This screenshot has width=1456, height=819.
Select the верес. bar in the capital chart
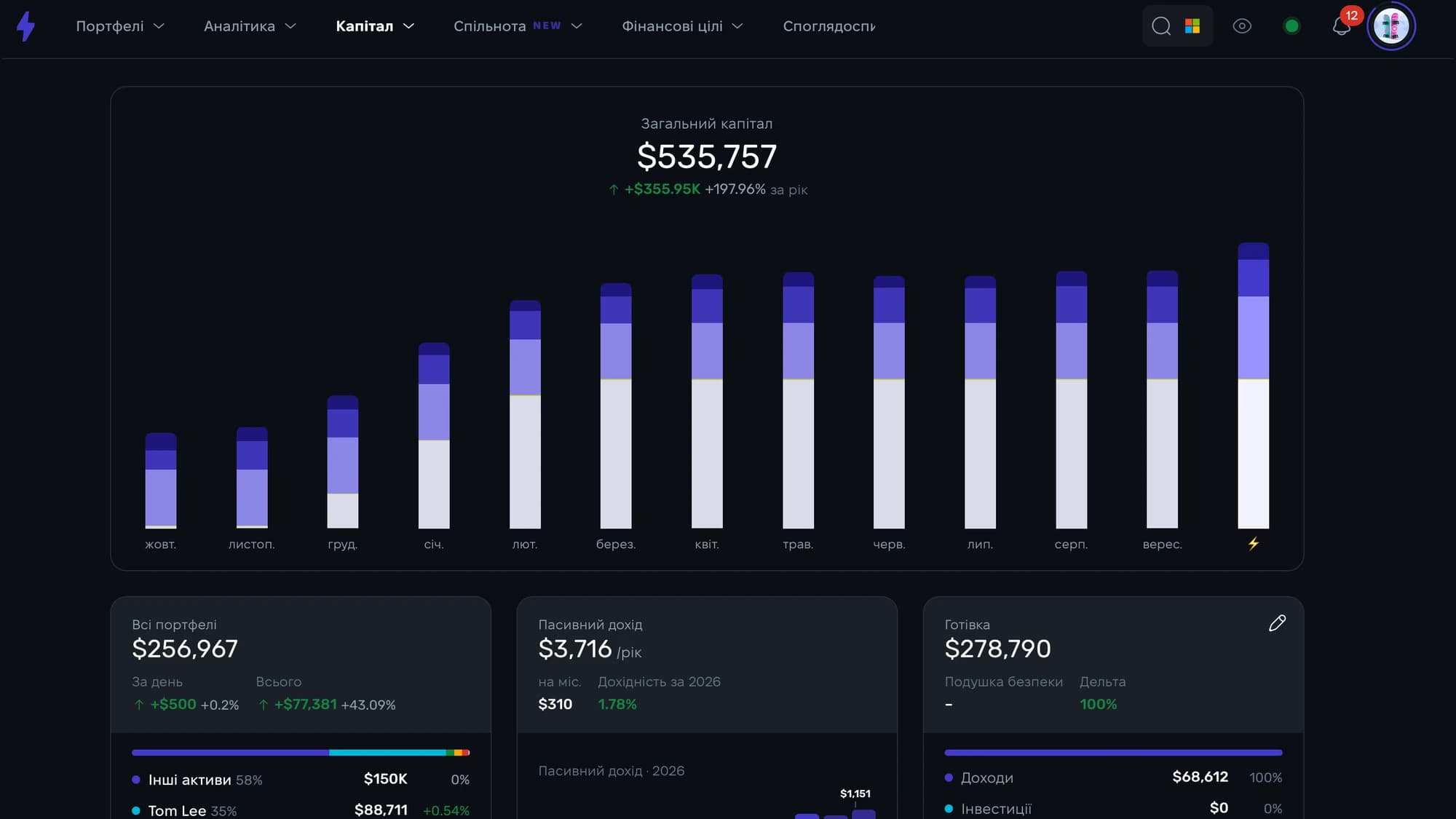1162,400
